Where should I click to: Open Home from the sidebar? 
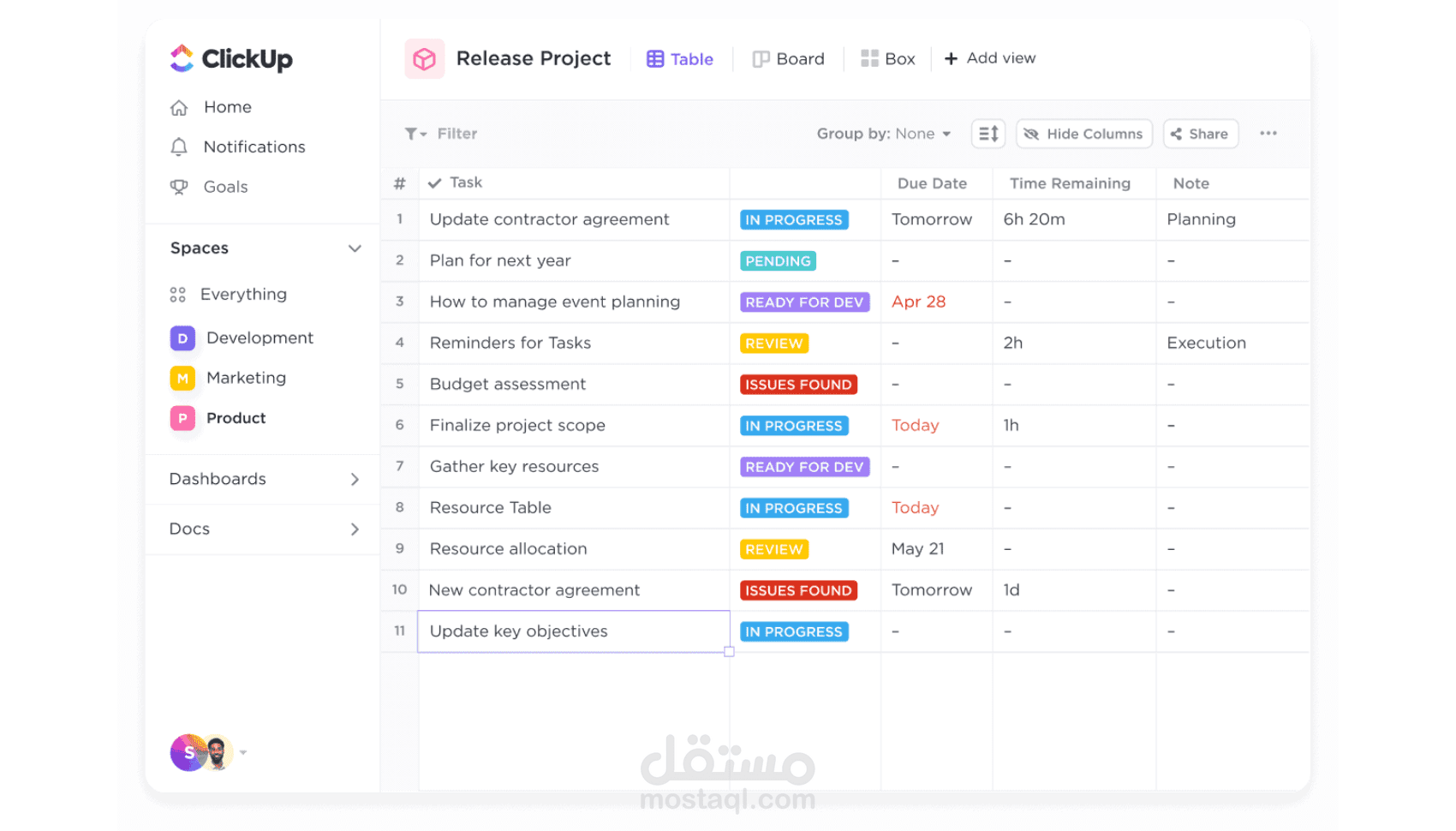pyautogui.click(x=211, y=107)
